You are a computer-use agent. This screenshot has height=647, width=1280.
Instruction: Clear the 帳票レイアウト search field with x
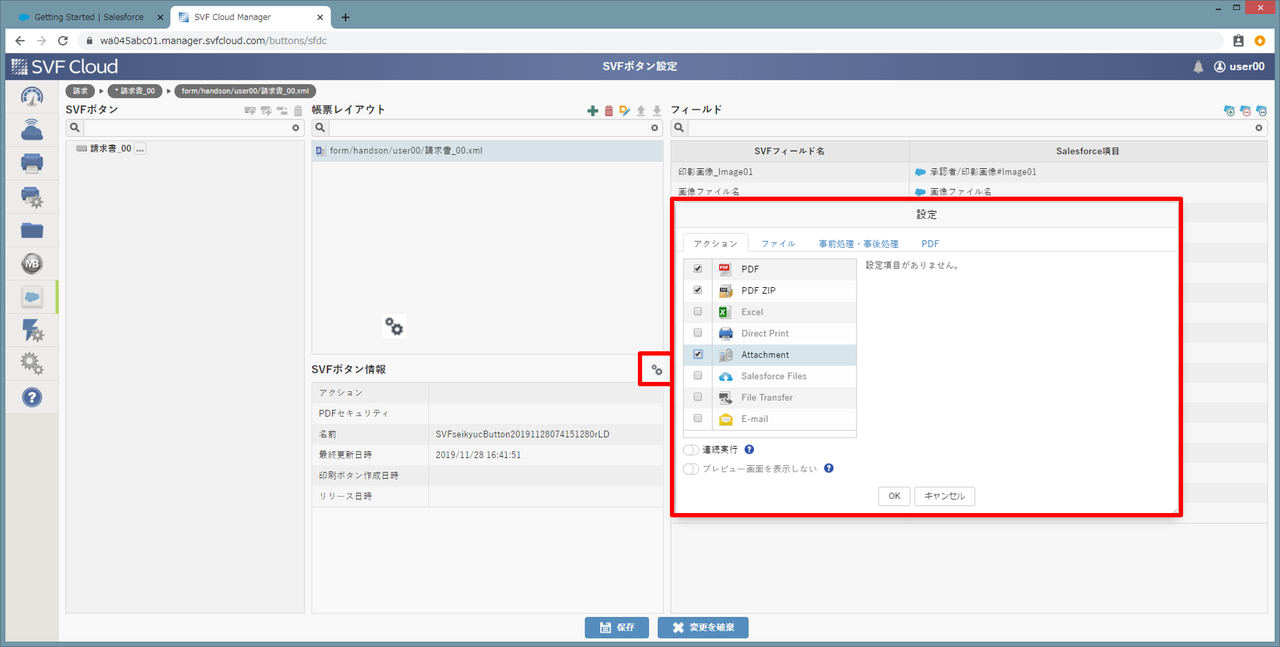(x=655, y=128)
